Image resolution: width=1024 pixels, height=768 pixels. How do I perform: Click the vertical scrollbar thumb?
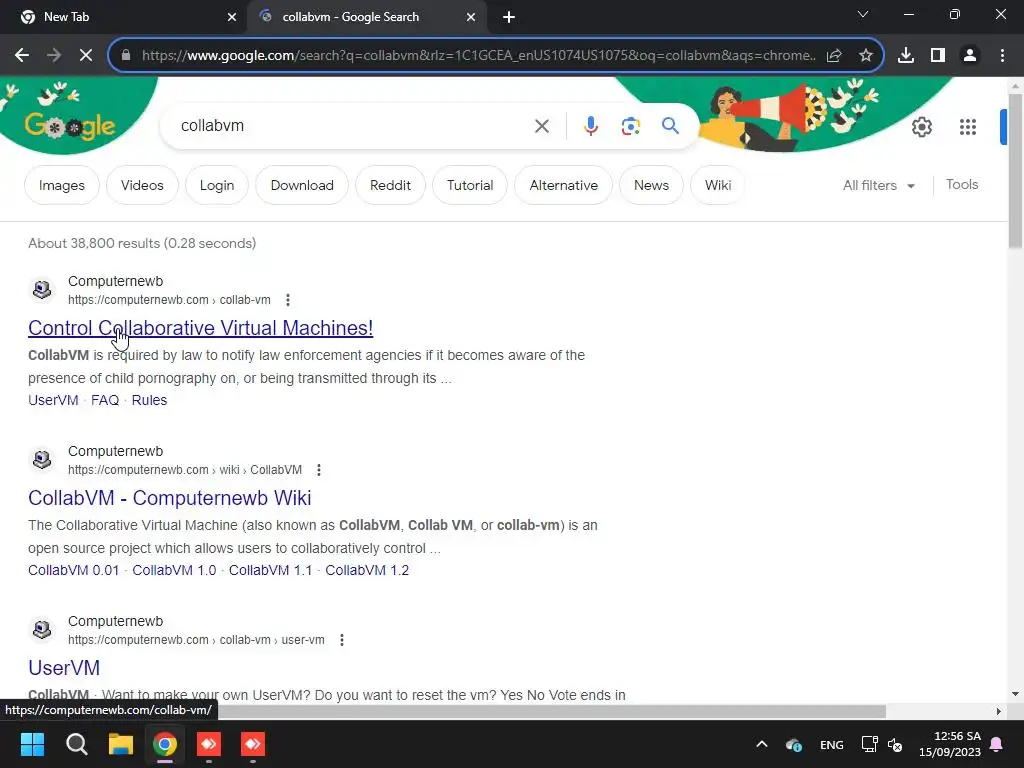click(1015, 171)
